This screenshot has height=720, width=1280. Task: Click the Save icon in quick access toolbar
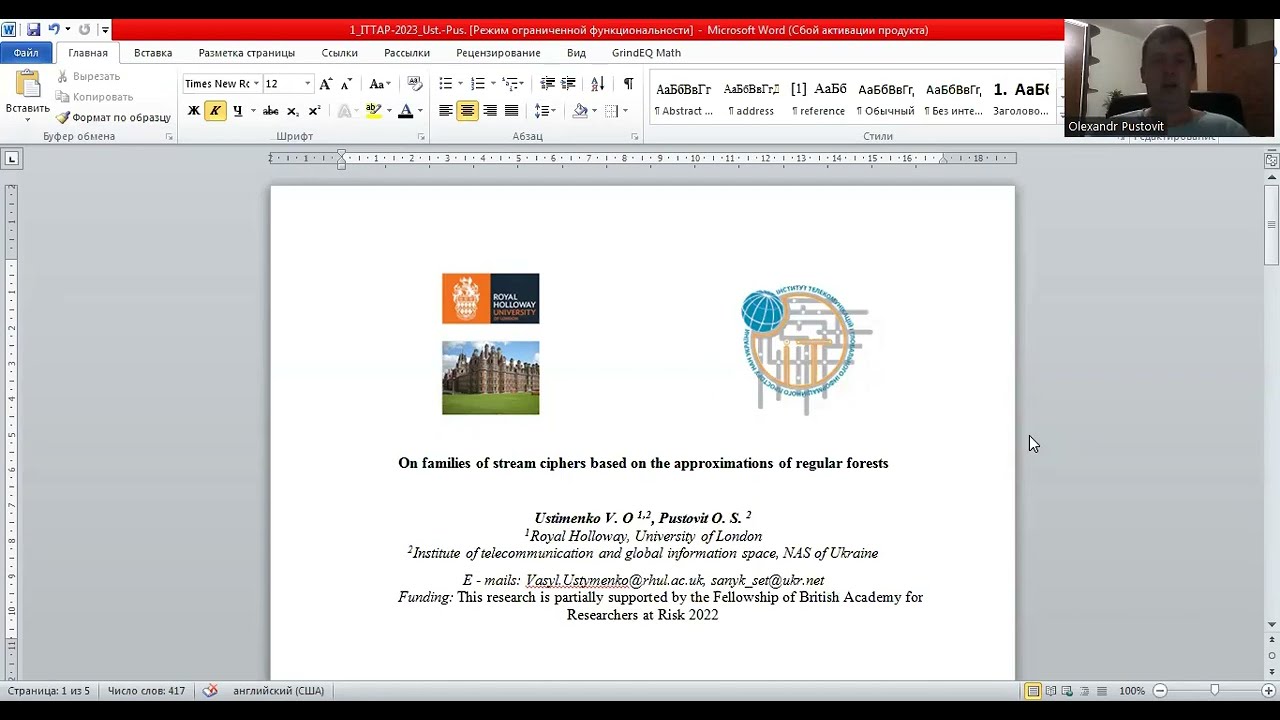point(33,30)
